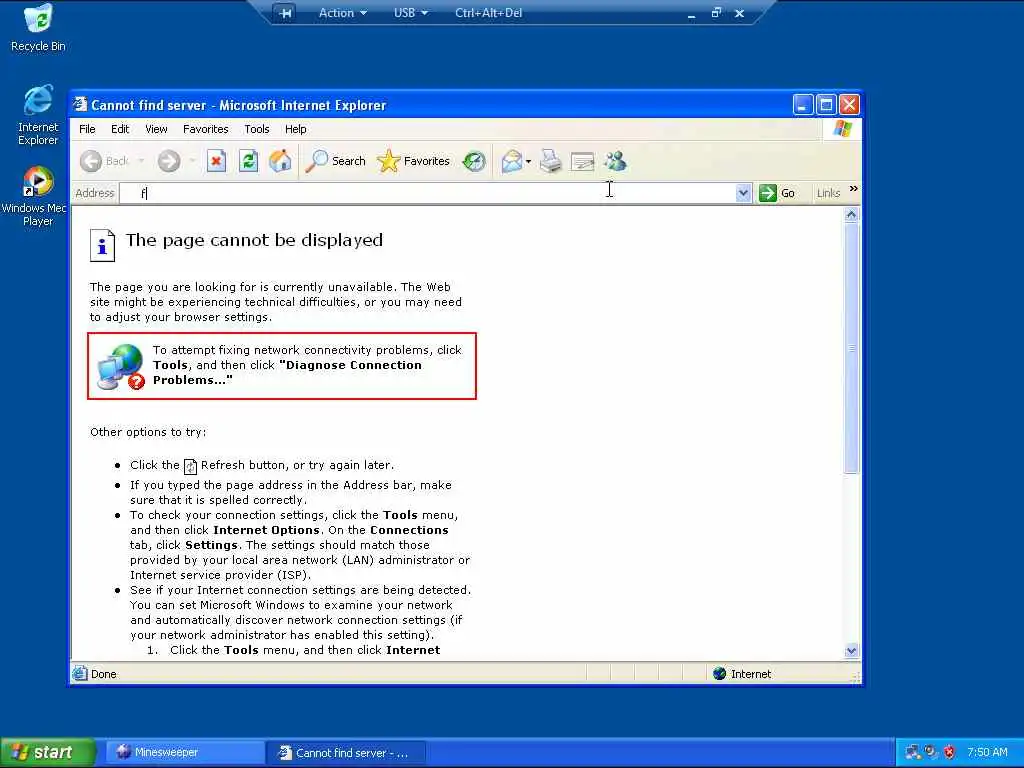Screen dimensions: 1024x768
Task: Go to the Home page icon
Action: pyautogui.click(x=280, y=161)
